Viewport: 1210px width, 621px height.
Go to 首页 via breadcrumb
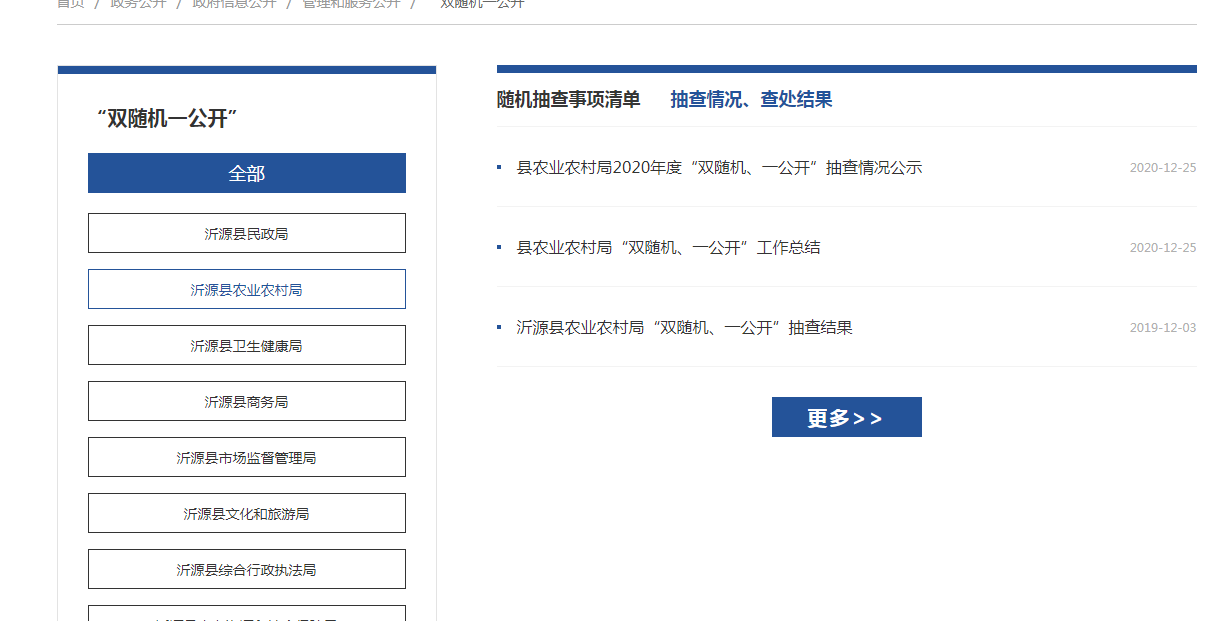pyautogui.click(x=70, y=4)
